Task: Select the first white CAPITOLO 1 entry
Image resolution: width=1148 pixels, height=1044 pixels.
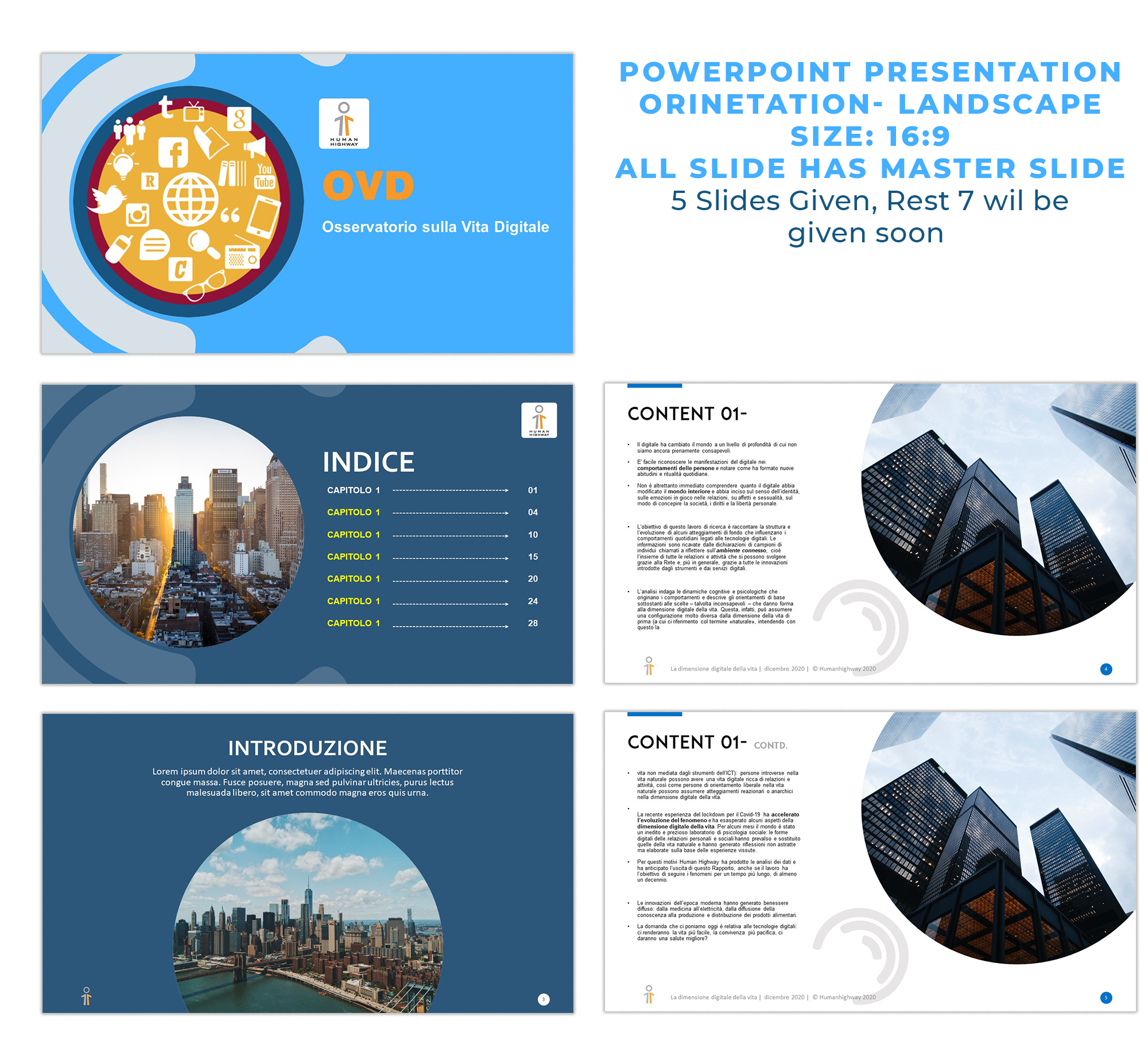Action: (353, 490)
